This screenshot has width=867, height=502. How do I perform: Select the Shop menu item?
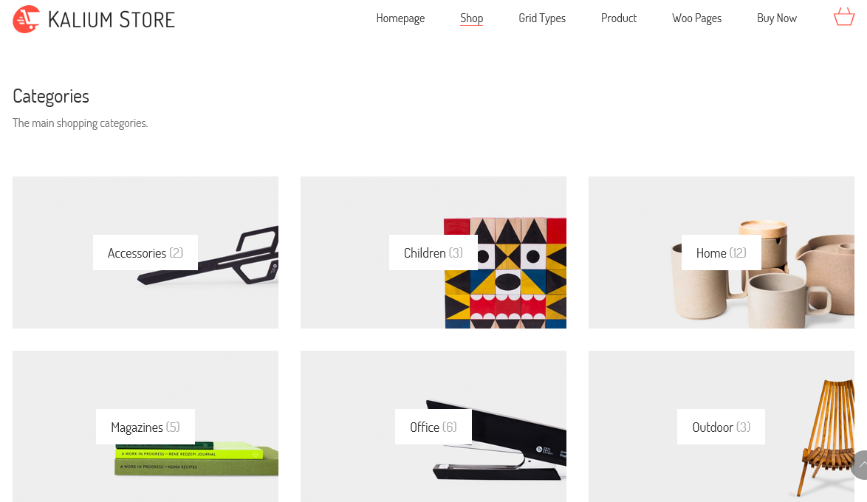[x=472, y=18]
